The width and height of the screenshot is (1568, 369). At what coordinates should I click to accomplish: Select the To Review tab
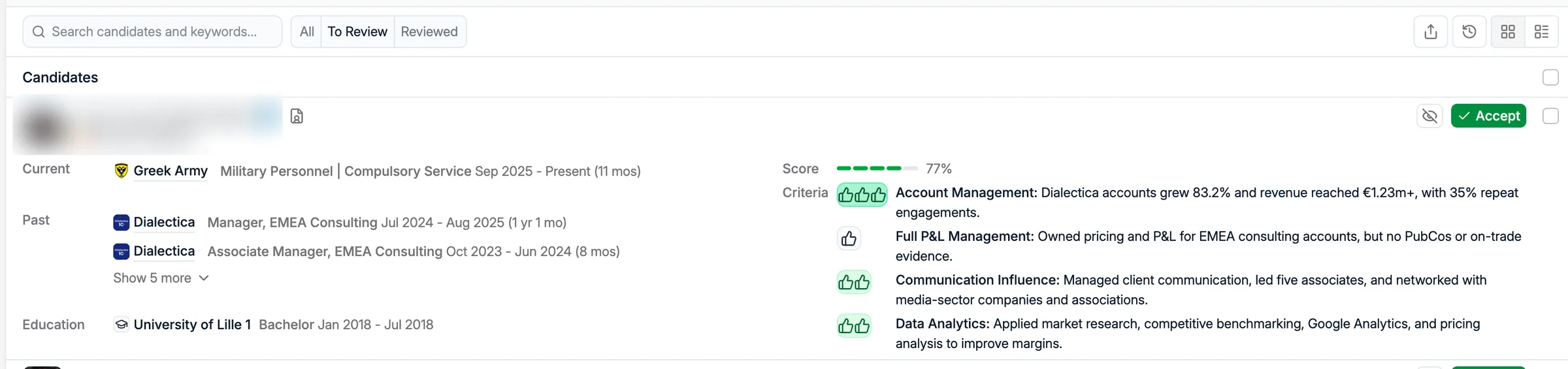[x=357, y=32]
